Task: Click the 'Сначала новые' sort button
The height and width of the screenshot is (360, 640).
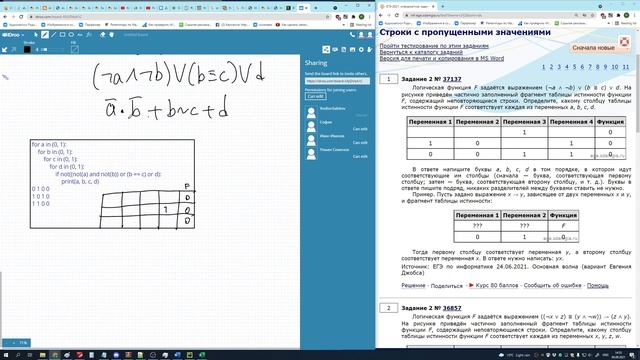Action: pos(593,48)
